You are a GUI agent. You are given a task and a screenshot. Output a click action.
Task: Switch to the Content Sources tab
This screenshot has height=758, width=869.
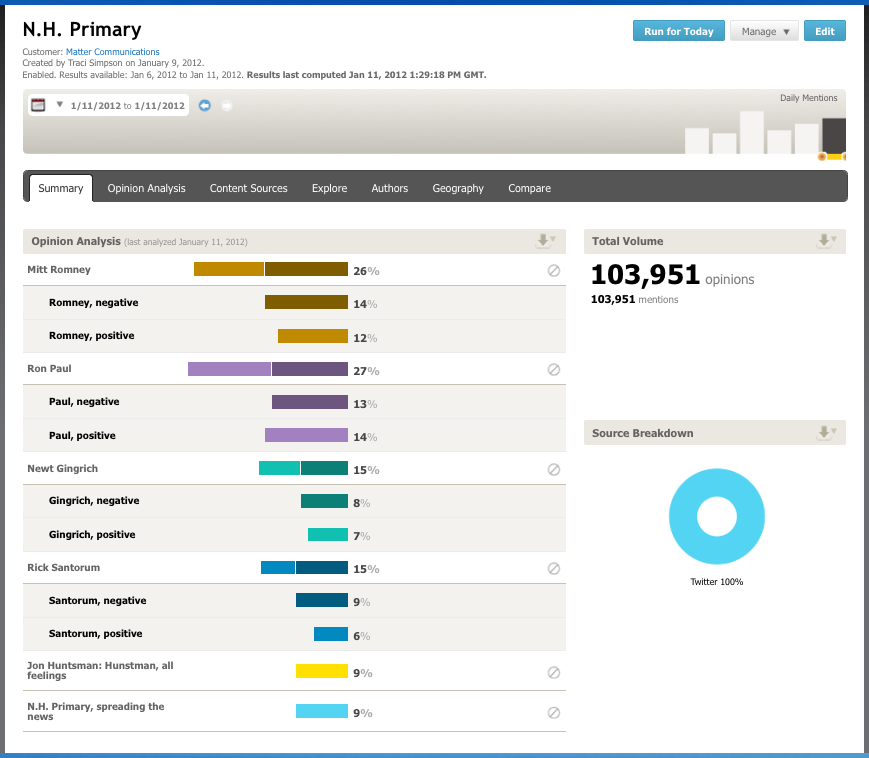point(248,188)
